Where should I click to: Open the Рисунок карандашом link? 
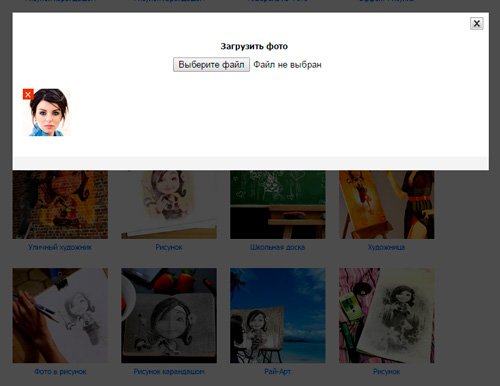tap(169, 371)
